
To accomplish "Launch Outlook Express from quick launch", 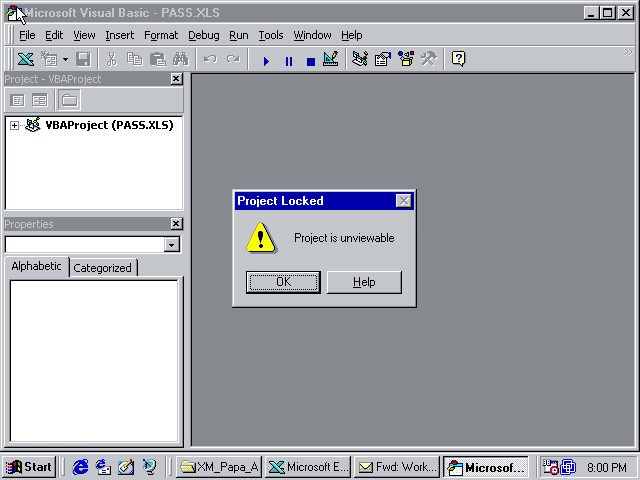I will (x=103, y=467).
